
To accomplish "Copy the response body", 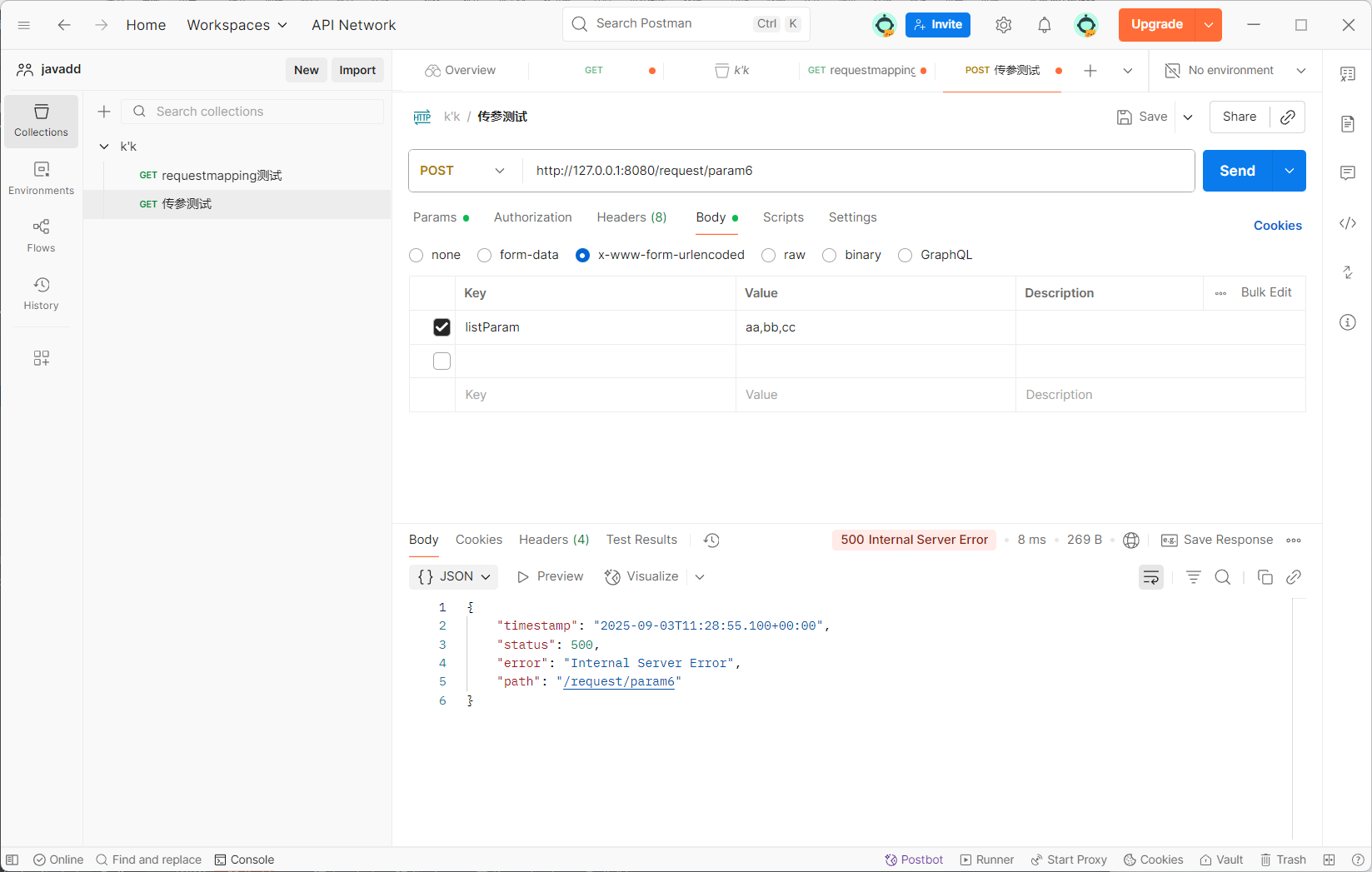I will click(x=1265, y=577).
